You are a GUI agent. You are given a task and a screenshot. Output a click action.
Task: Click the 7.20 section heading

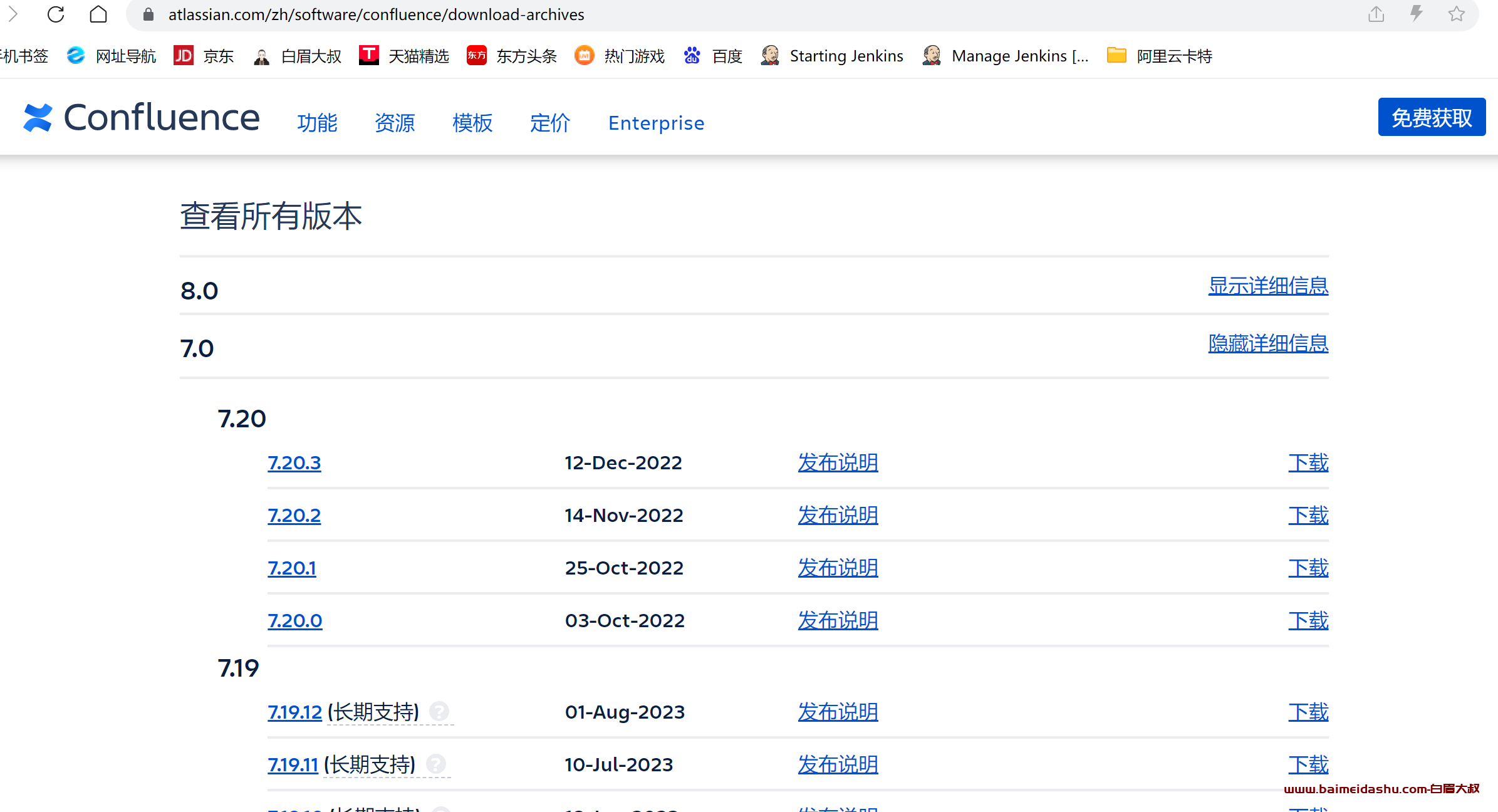point(242,419)
